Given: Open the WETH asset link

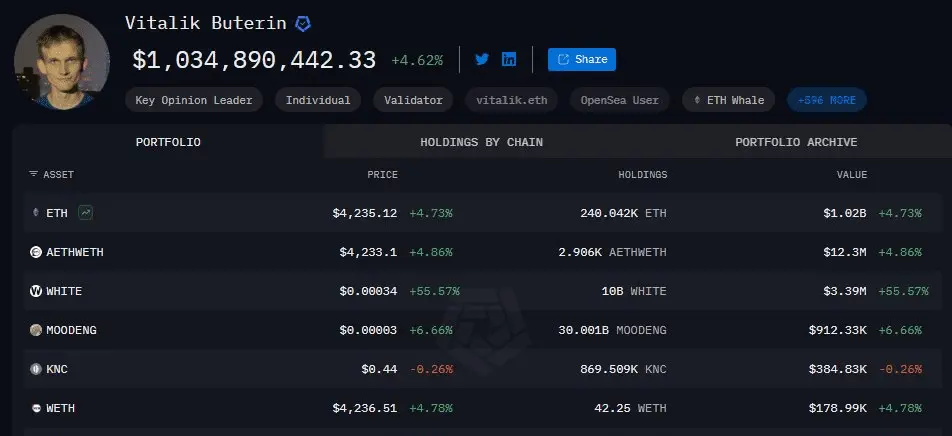Looking at the screenshot, I should 60,409.
